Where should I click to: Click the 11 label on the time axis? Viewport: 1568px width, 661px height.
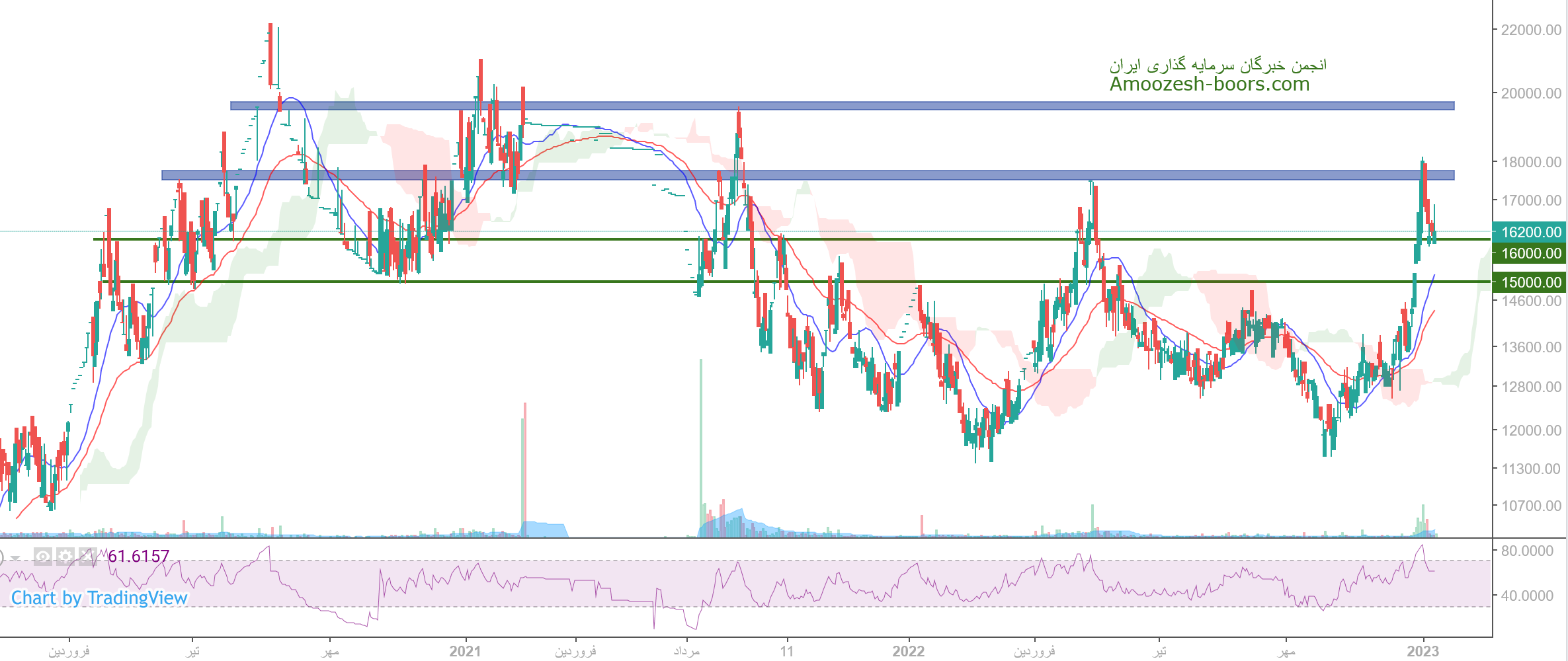coord(786,651)
